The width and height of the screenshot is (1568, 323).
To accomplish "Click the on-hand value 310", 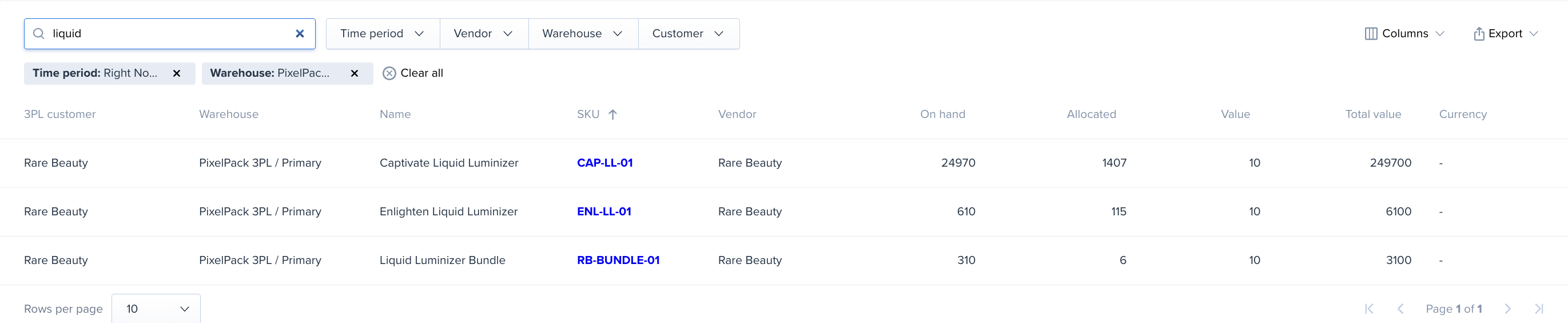I will click(966, 260).
